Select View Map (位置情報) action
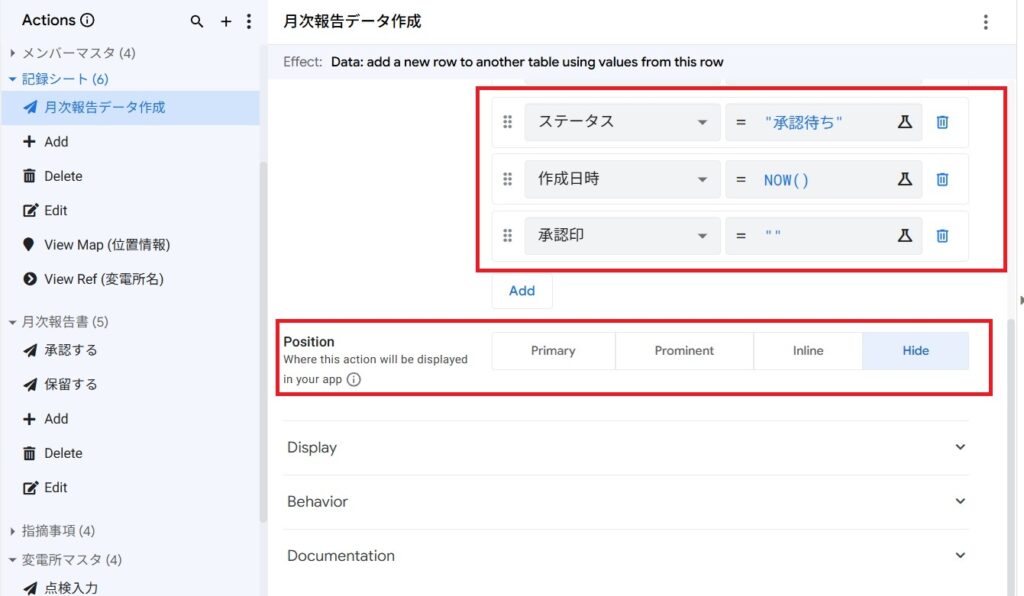1024x596 pixels. pyautogui.click(x=106, y=245)
